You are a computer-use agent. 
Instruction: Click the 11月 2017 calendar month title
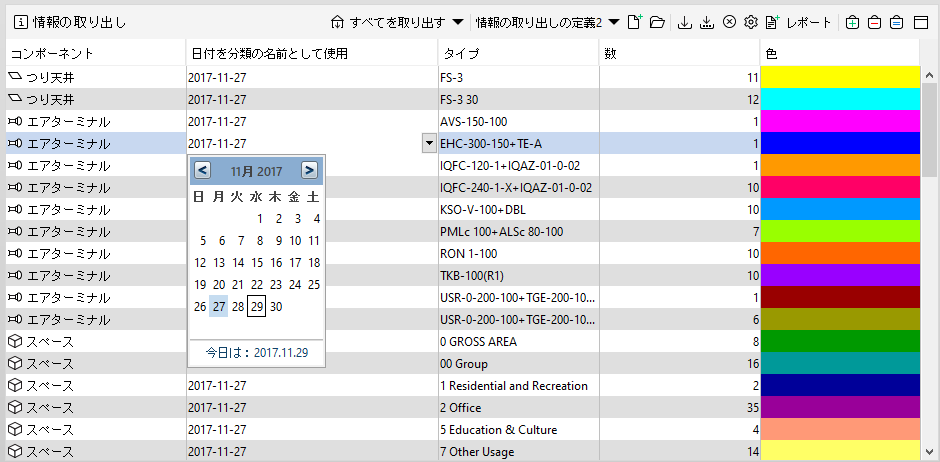pos(257,171)
